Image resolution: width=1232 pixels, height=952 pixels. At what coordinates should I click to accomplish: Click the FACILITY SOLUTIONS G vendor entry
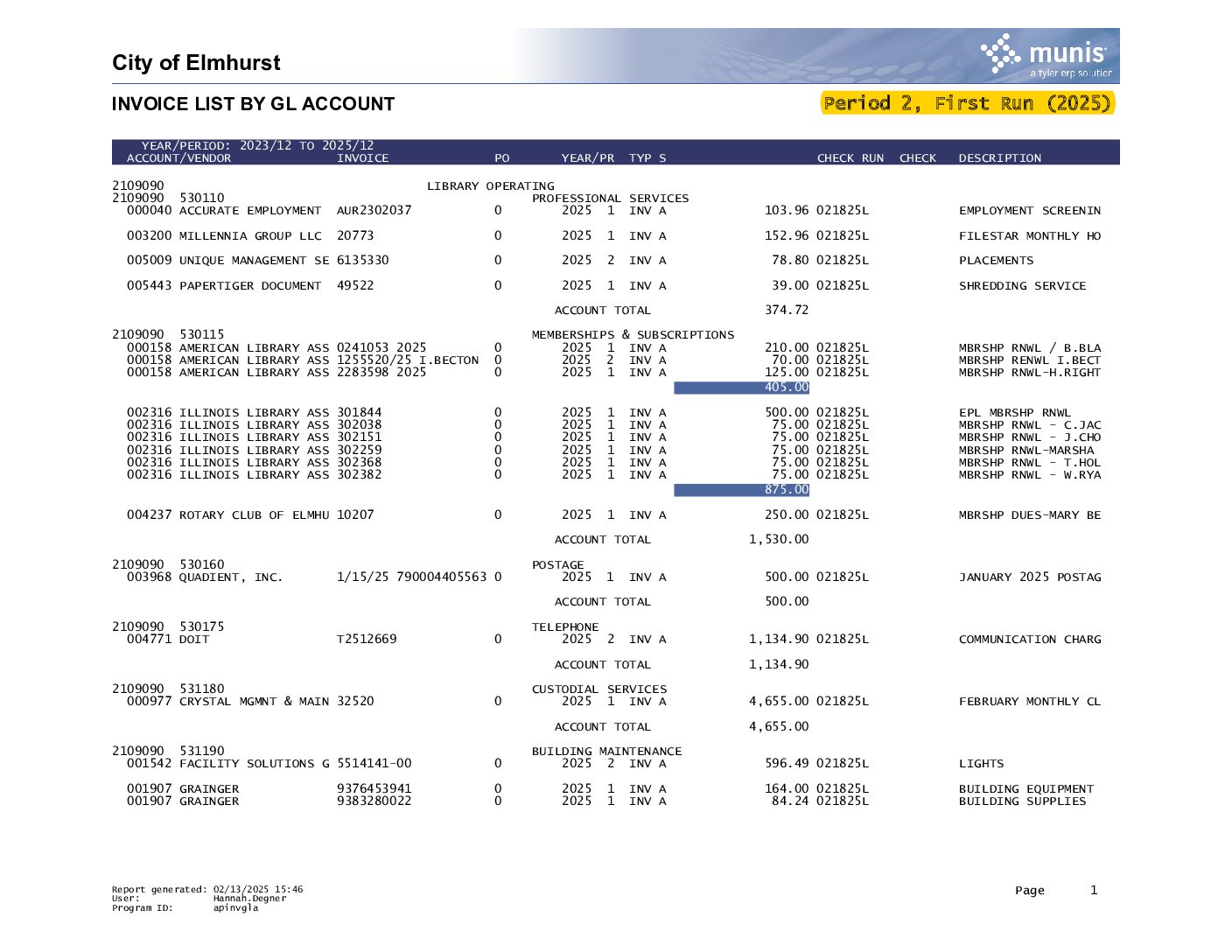[255, 764]
